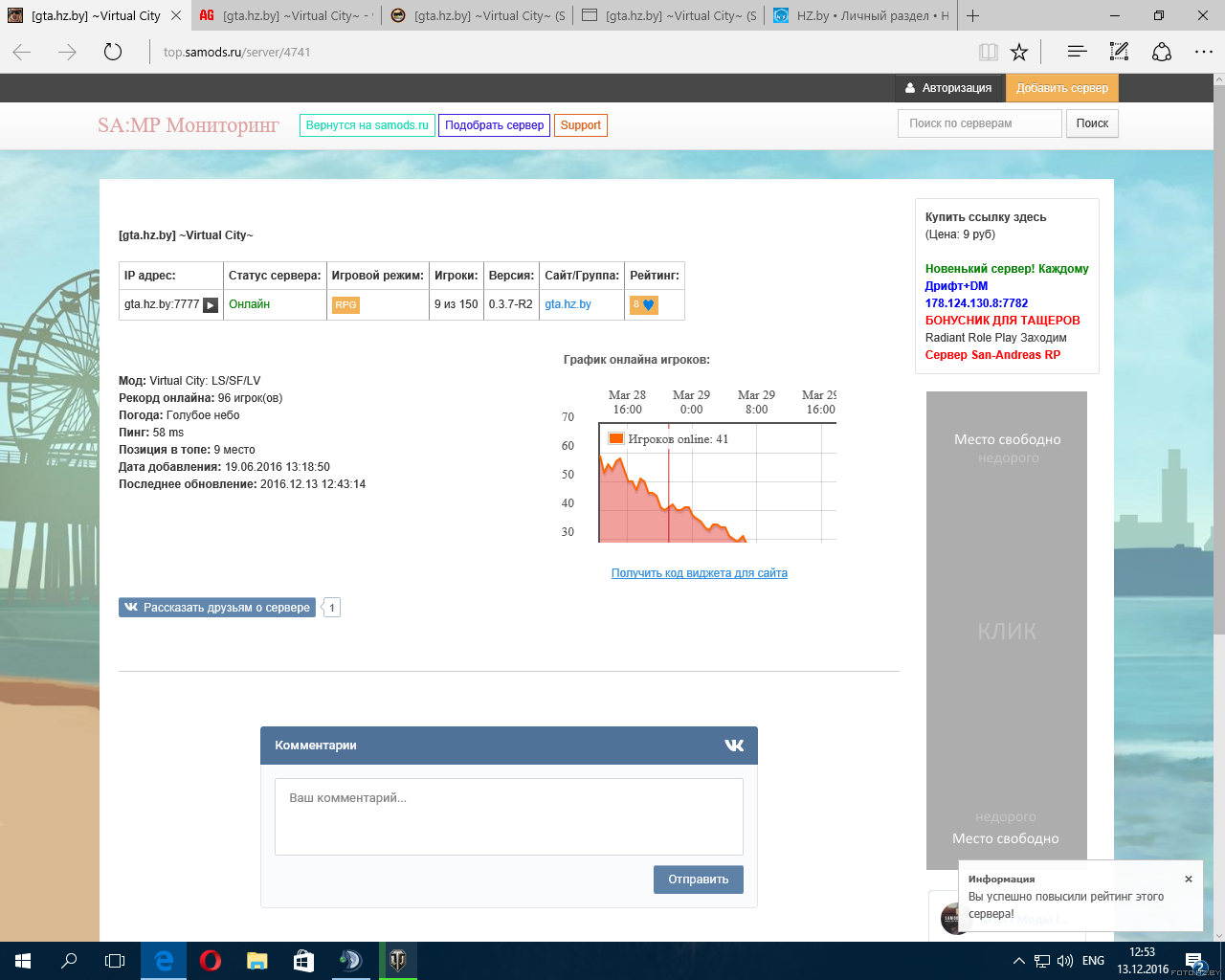This screenshot has width=1225, height=980.
Task: Switch to third Virtual City tab
Action: (478, 15)
